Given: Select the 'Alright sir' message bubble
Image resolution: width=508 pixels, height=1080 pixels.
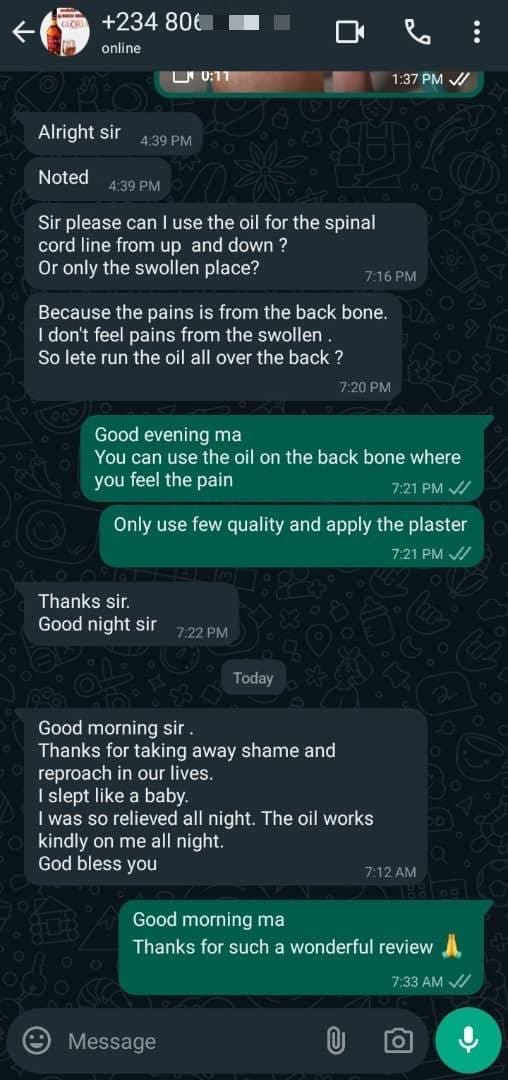Looking at the screenshot, I should tap(114, 134).
